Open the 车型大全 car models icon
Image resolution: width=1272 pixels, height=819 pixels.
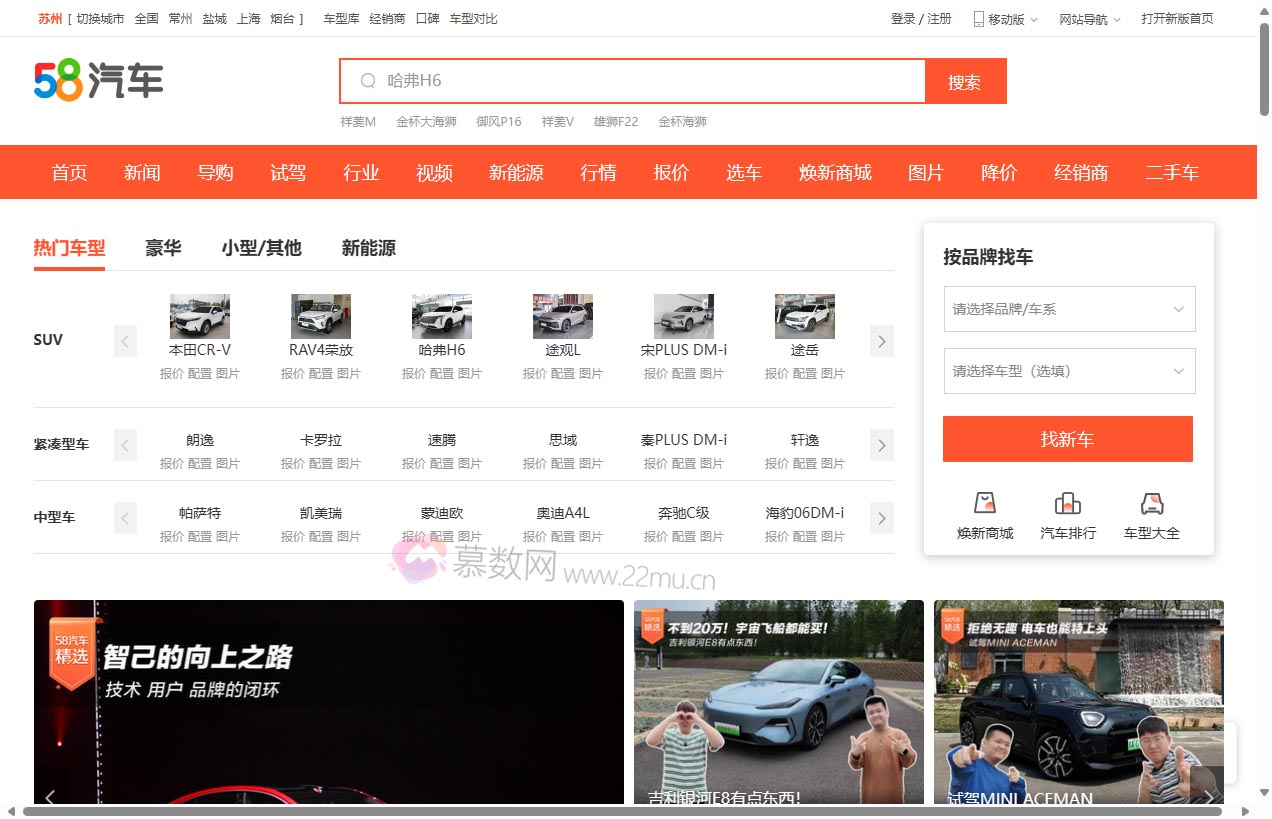tap(1152, 512)
